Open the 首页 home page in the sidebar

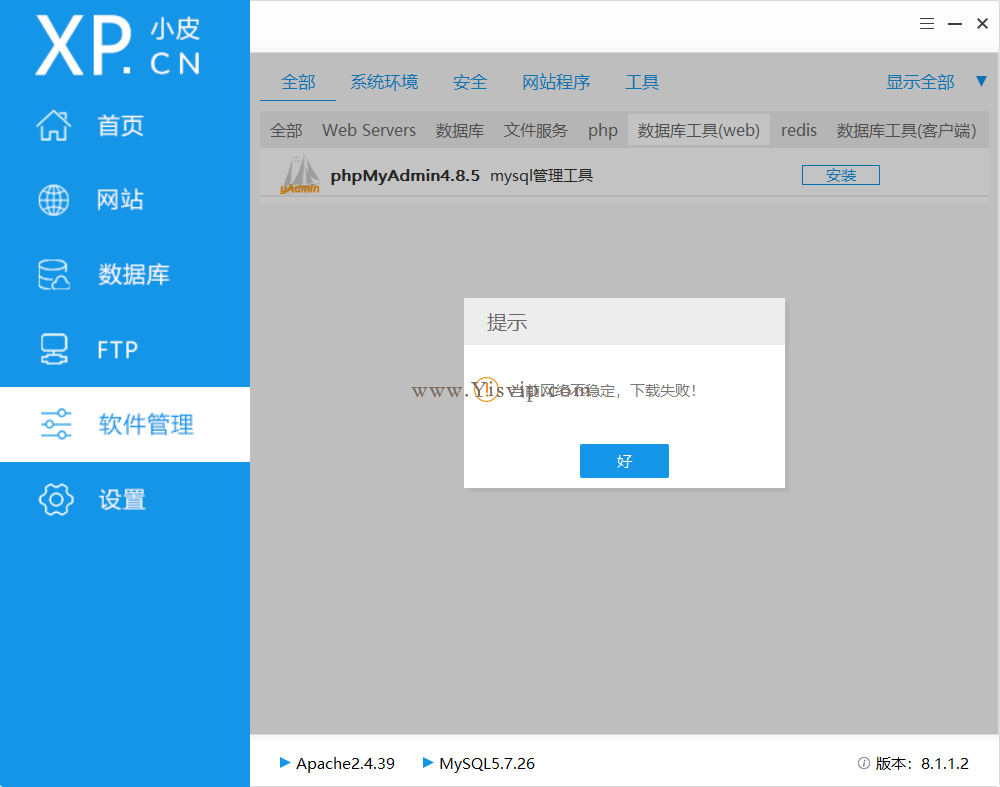[125, 126]
